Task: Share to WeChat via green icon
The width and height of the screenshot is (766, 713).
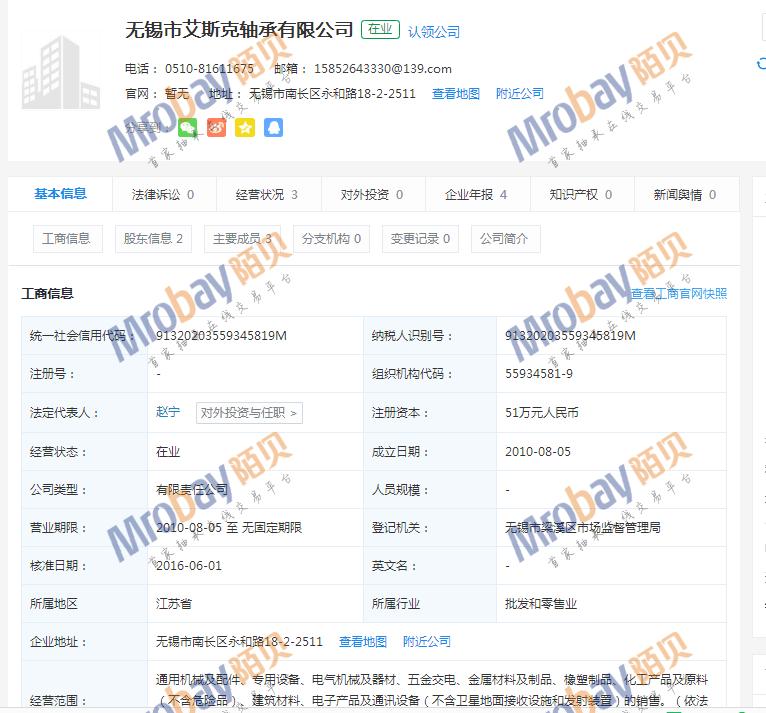Action: (x=188, y=127)
